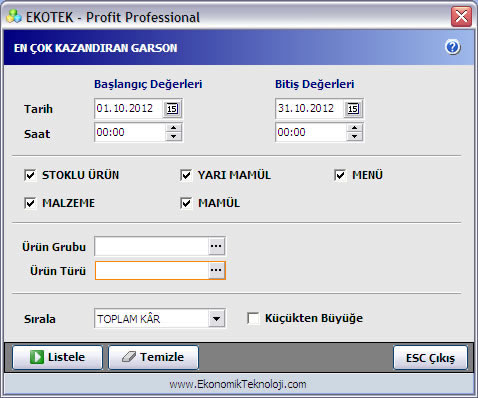Focus the Ürün Grubu text field
478x398 pixels.
[152, 246]
